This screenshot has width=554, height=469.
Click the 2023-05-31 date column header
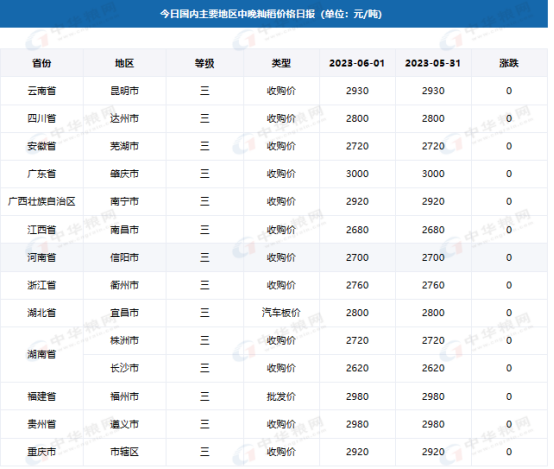click(433, 63)
